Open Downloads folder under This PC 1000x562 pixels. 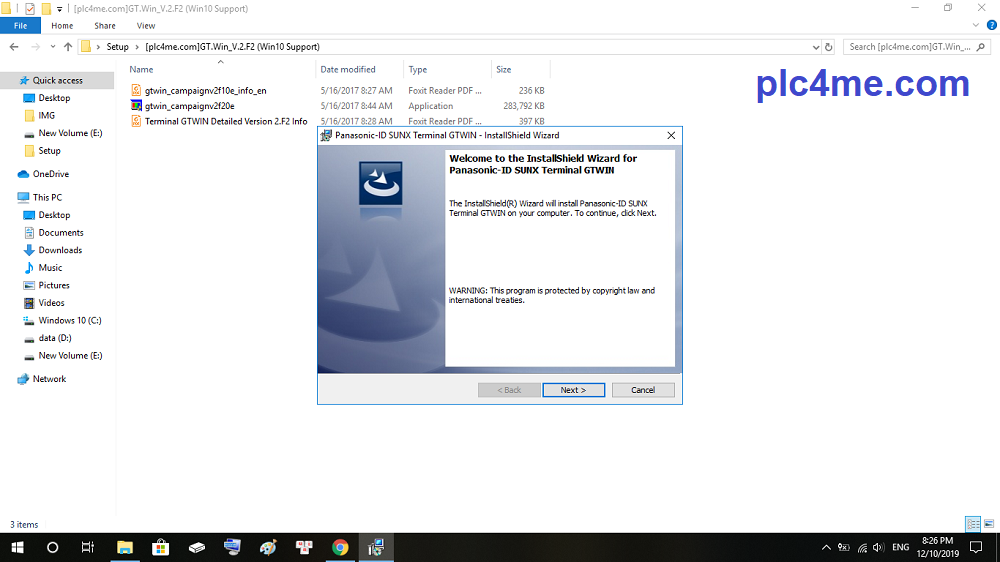pyautogui.click(x=60, y=250)
